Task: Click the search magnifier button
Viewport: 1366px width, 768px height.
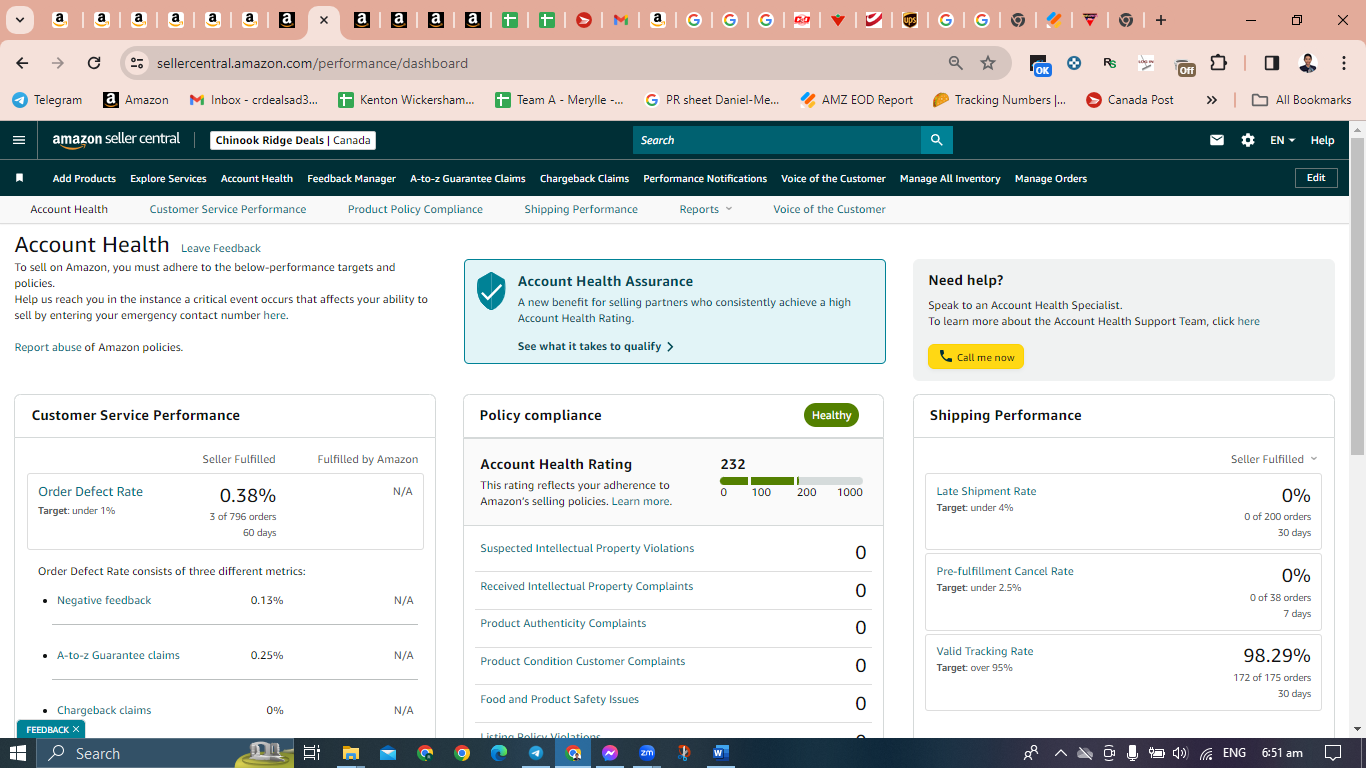Action: pos(936,140)
